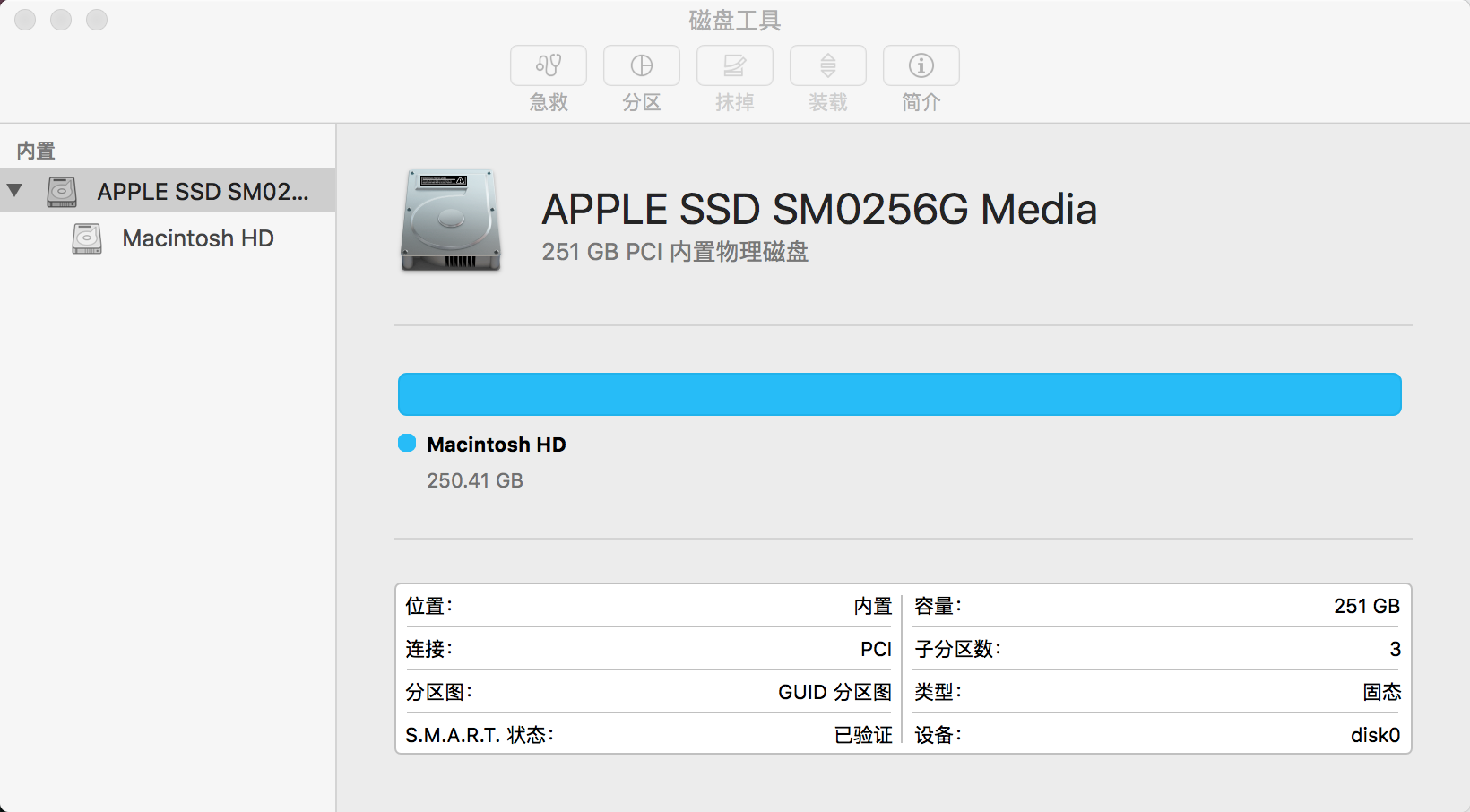Click the 子分区数 label
The image size is (1470, 812).
pos(957,649)
